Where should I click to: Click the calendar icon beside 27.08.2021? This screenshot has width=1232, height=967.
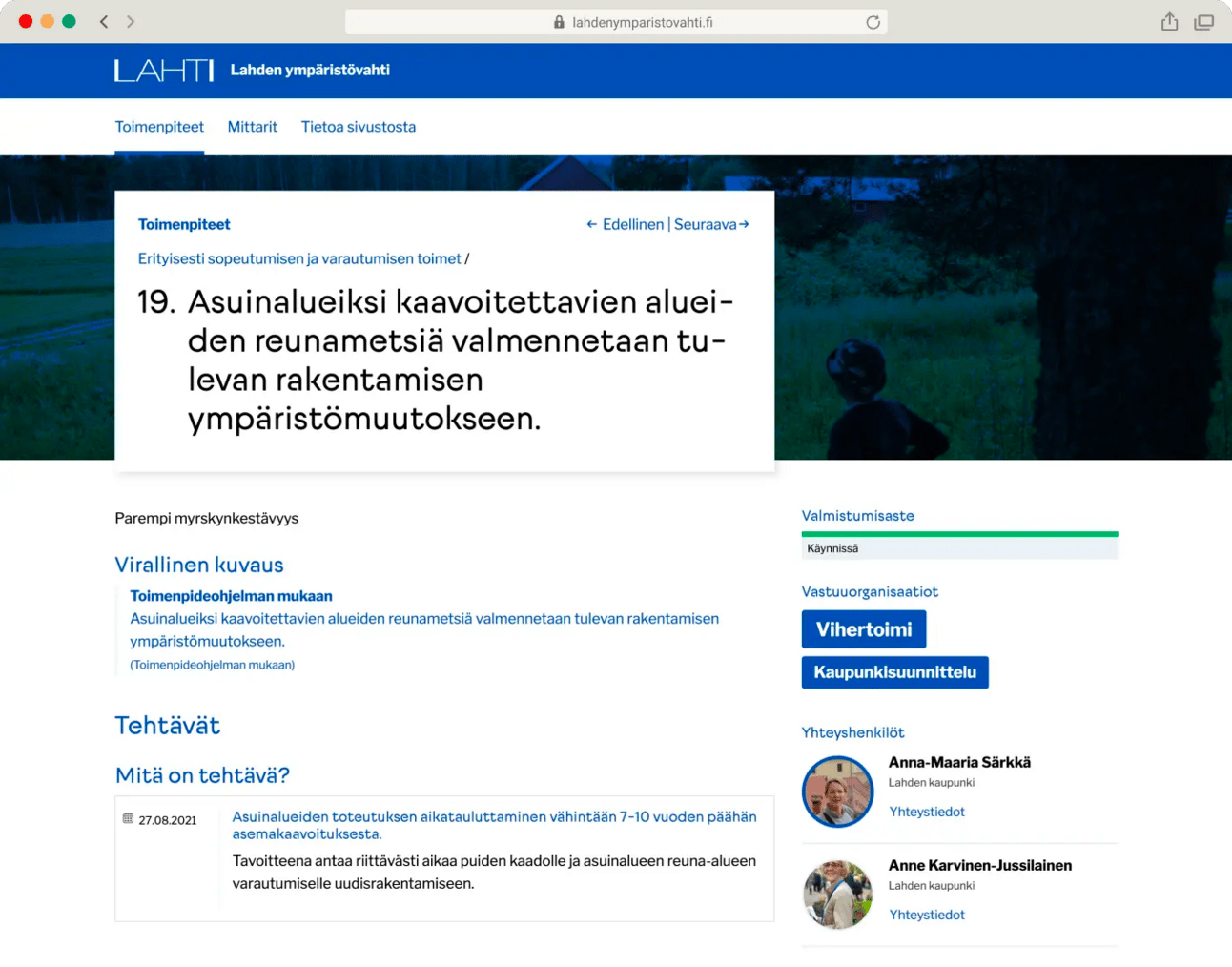point(128,818)
